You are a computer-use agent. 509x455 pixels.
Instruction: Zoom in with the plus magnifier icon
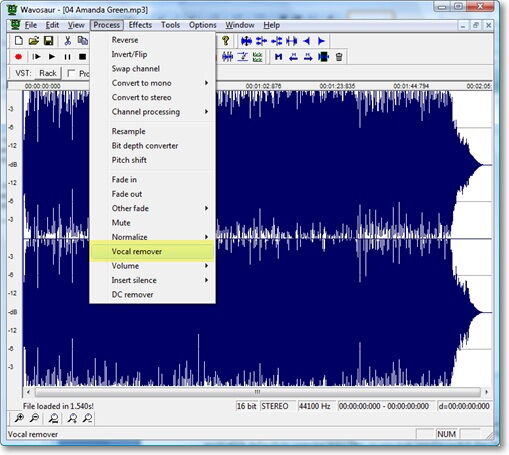click(x=19, y=418)
